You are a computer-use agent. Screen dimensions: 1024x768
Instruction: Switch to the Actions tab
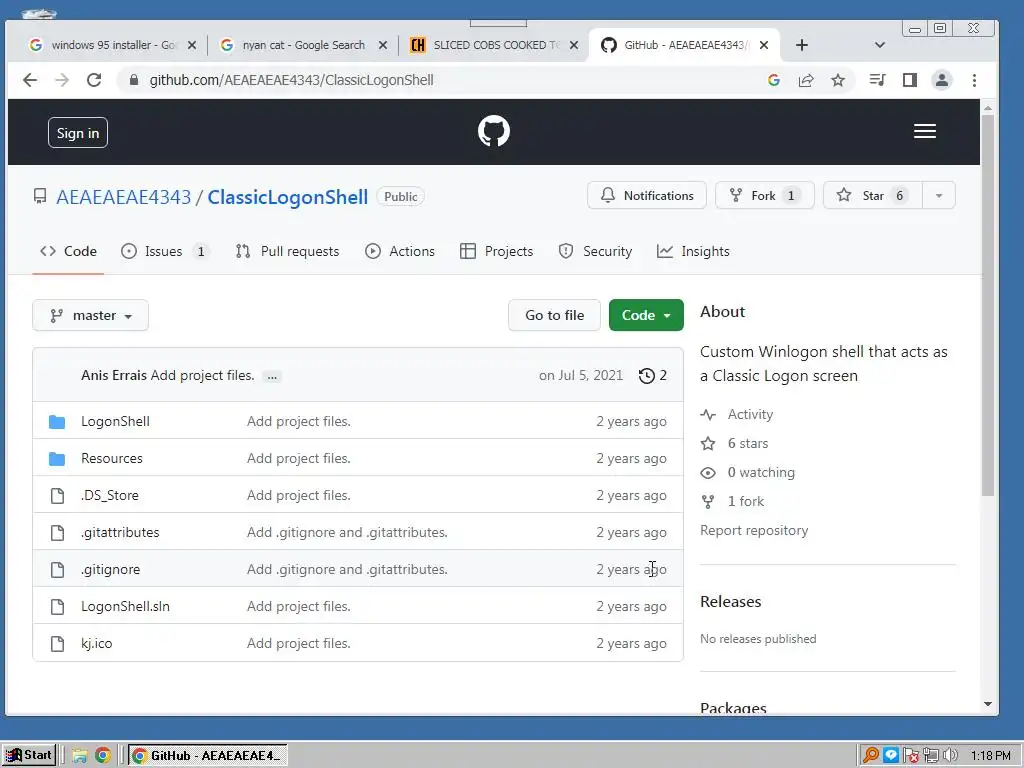click(x=400, y=251)
